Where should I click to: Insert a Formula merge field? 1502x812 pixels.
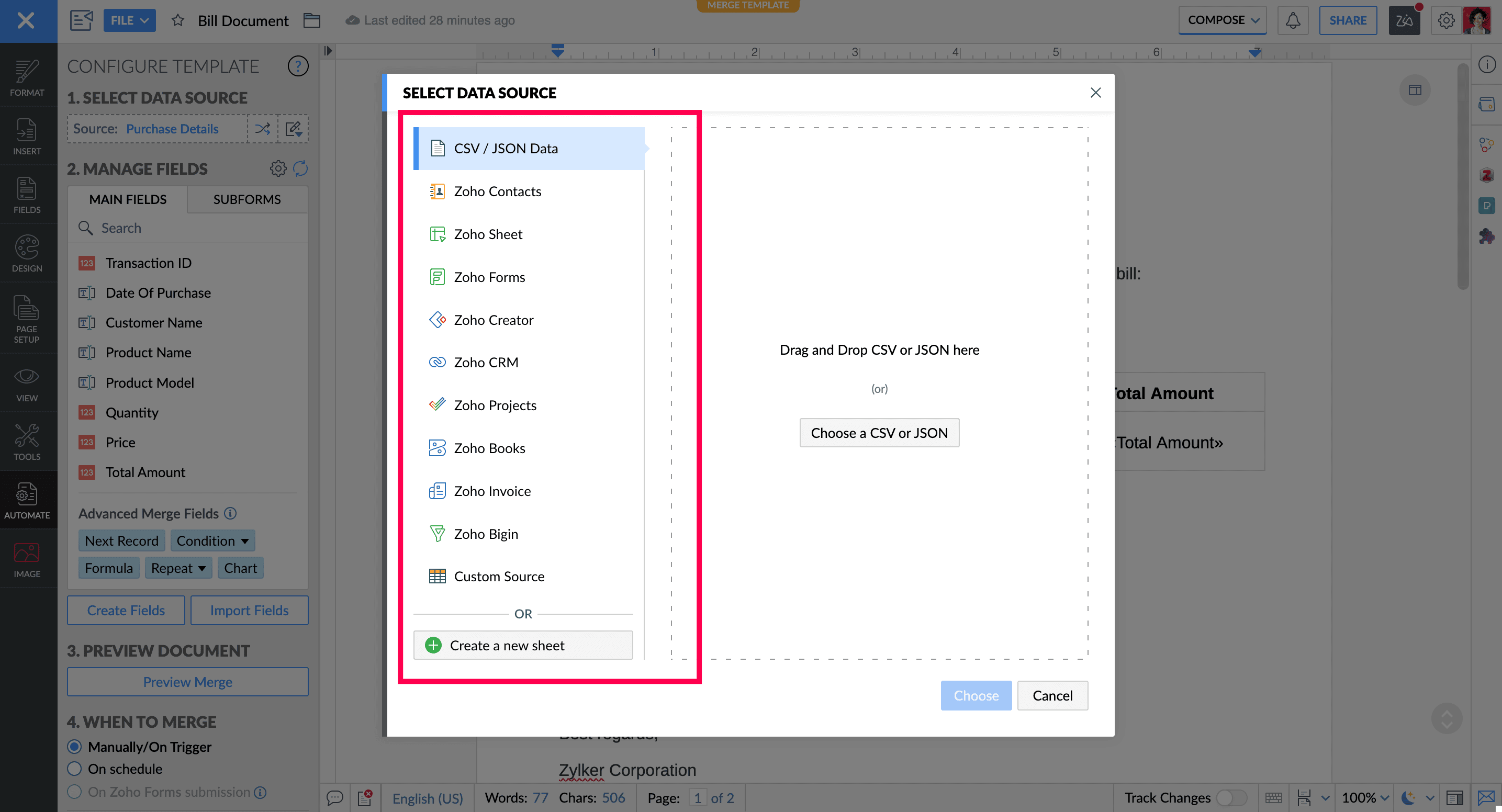(108, 568)
